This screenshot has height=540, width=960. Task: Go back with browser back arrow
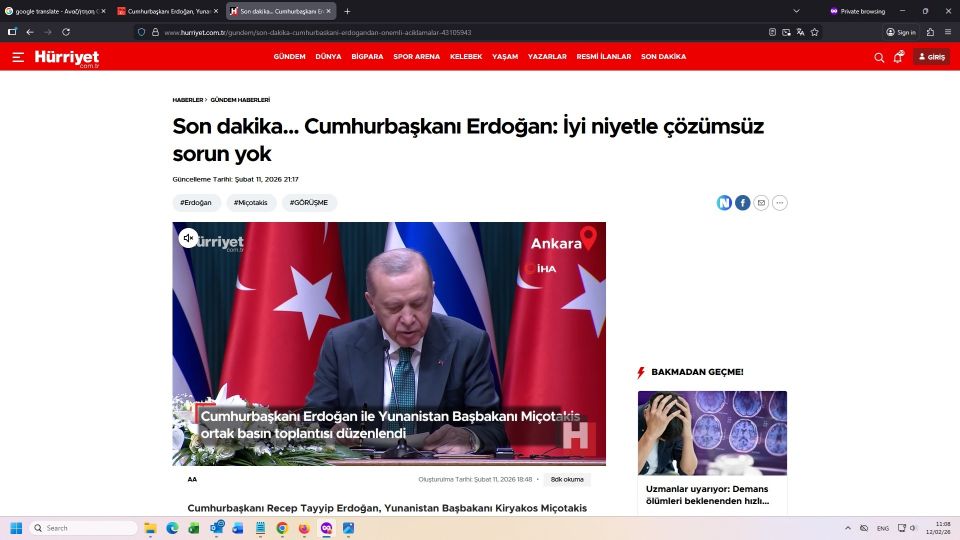tap(30, 32)
